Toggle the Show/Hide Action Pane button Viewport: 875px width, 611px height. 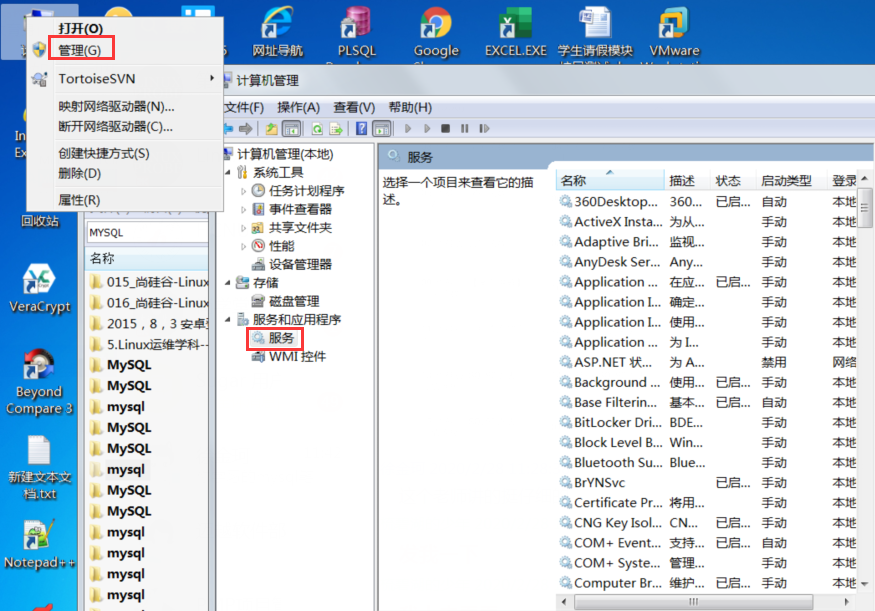coord(382,129)
